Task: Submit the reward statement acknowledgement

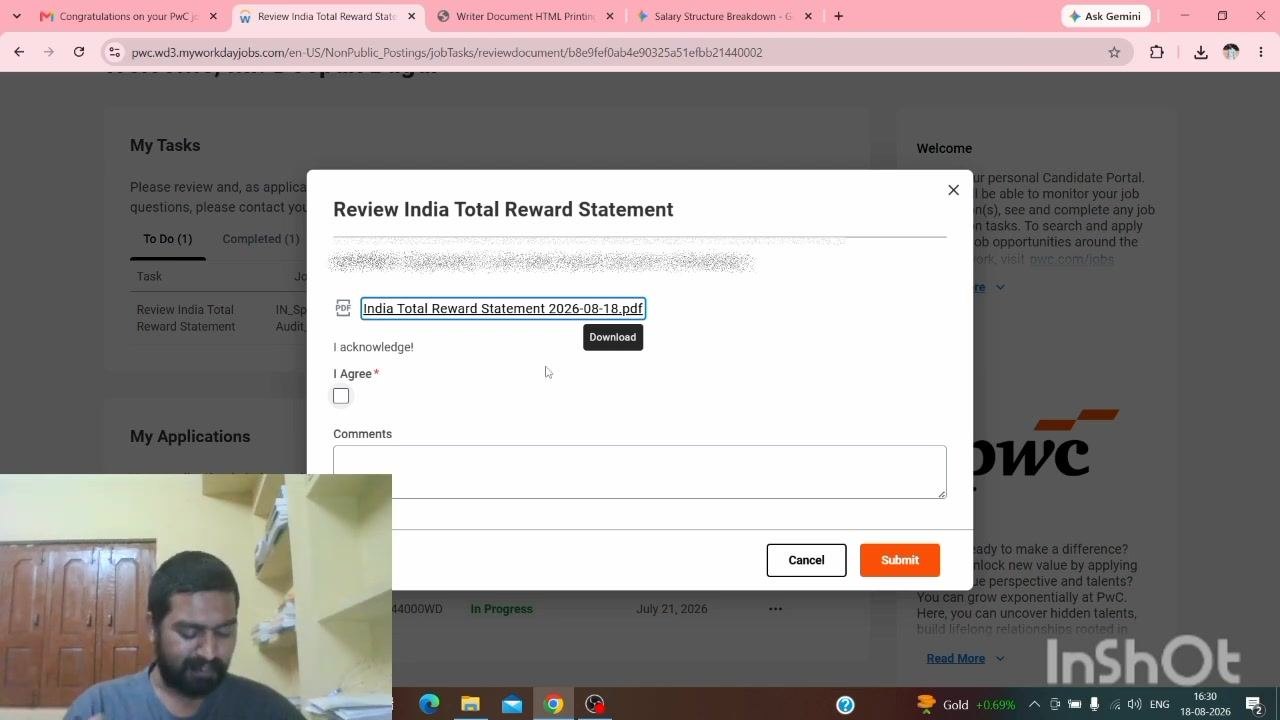Action: click(900, 560)
